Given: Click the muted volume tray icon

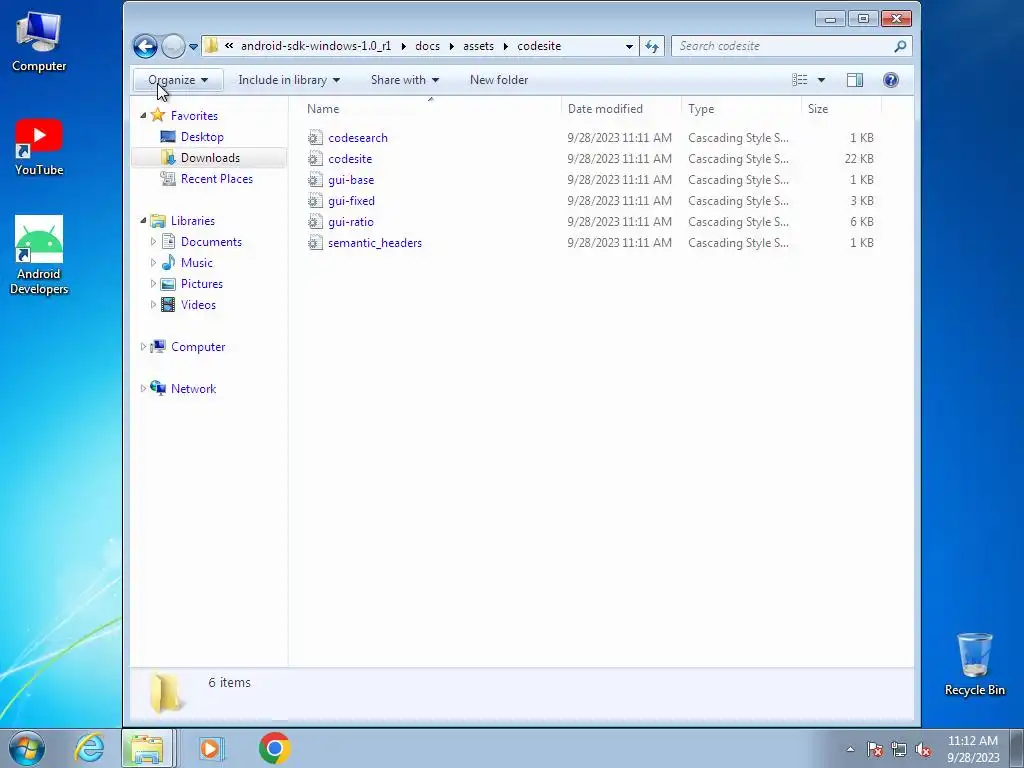Looking at the screenshot, I should click(923, 749).
